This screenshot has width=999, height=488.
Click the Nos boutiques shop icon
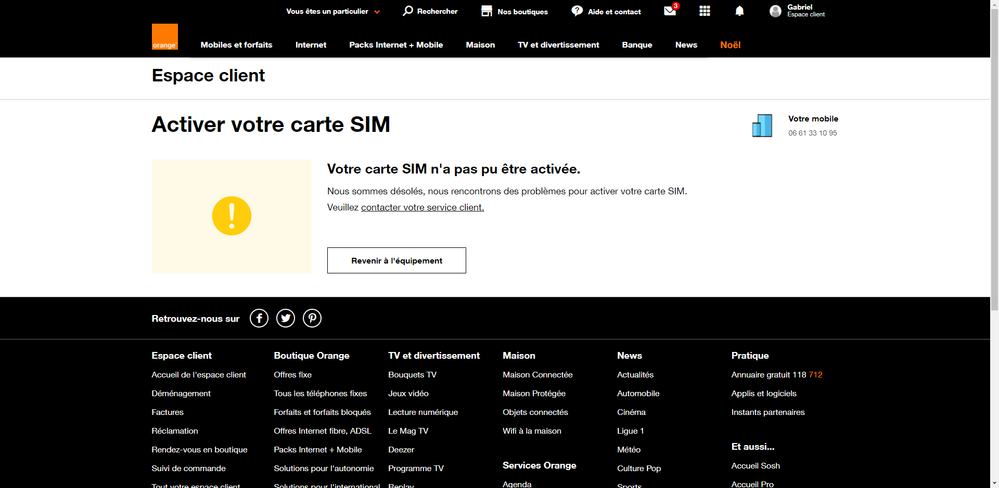point(487,11)
